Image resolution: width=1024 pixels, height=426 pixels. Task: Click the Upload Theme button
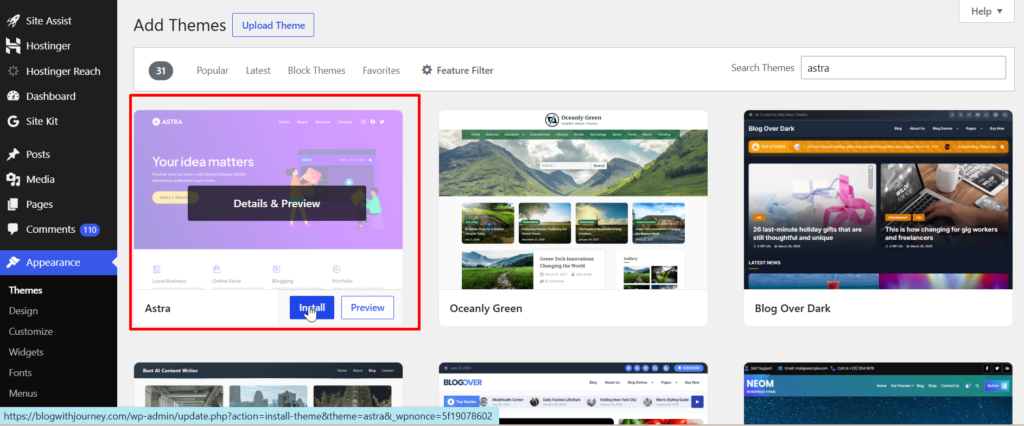coord(273,25)
